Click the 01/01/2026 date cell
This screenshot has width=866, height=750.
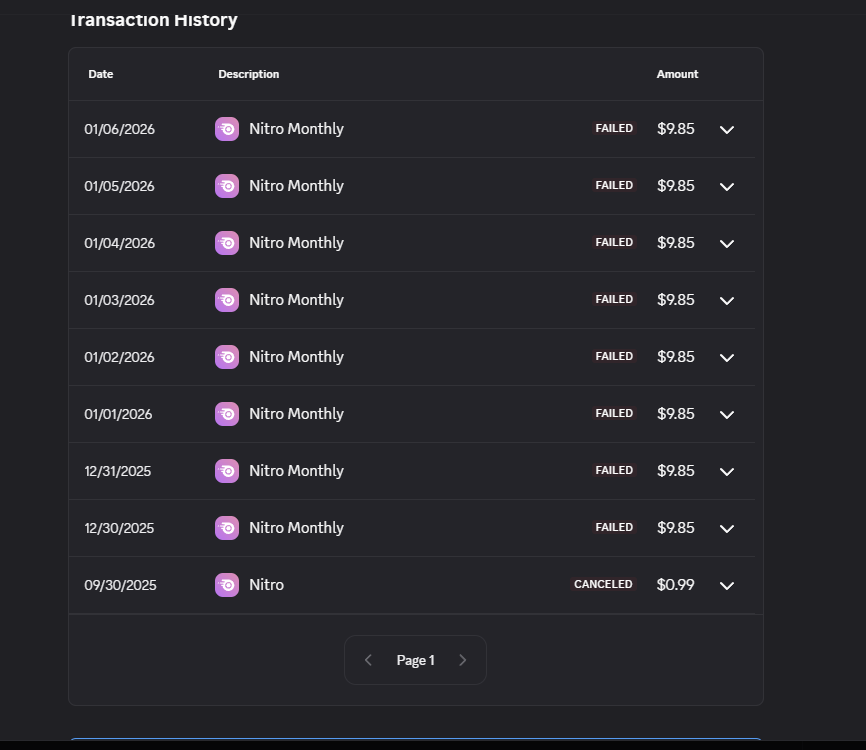point(118,414)
